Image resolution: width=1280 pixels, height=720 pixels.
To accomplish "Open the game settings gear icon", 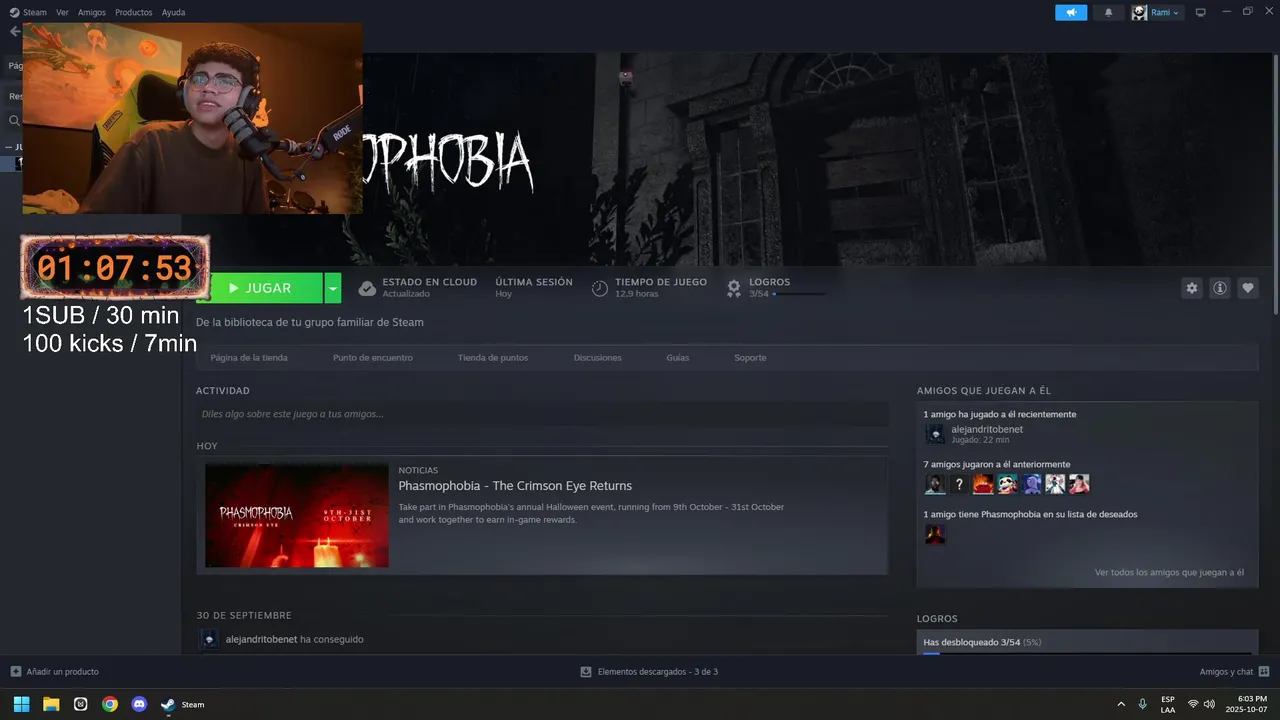I will (x=1191, y=288).
